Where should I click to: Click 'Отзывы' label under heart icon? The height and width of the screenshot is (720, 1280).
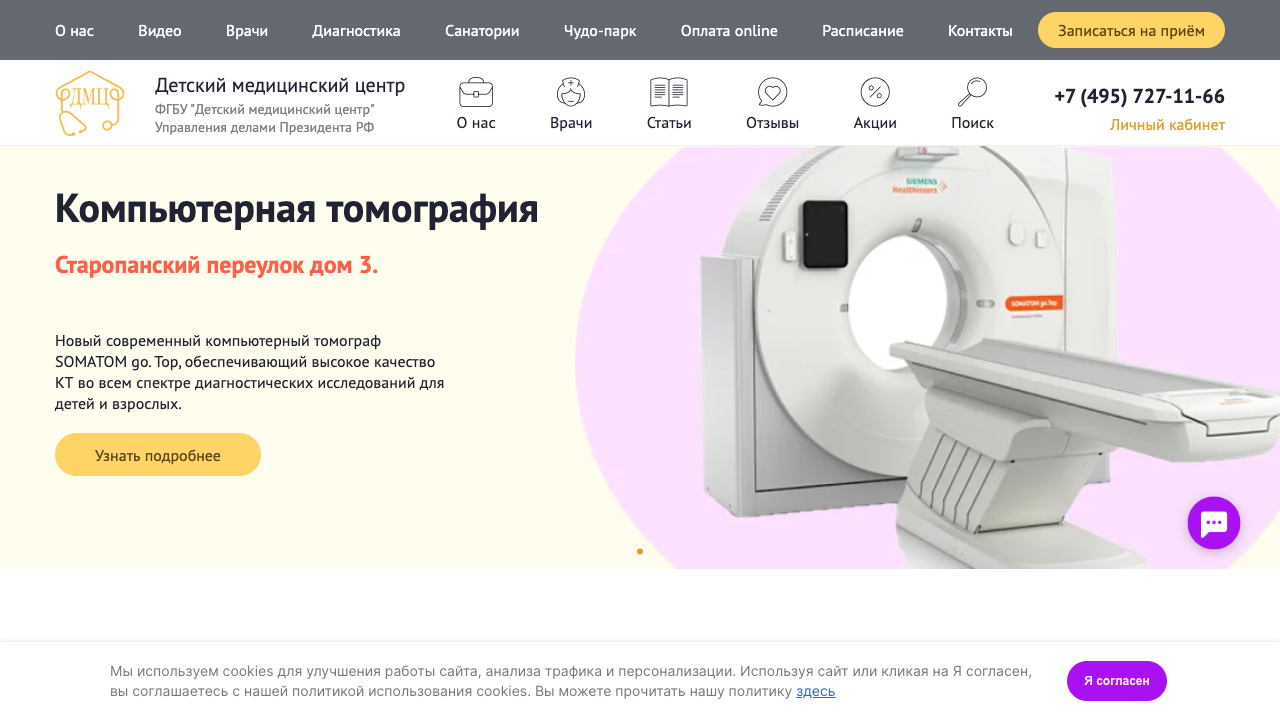[772, 123]
